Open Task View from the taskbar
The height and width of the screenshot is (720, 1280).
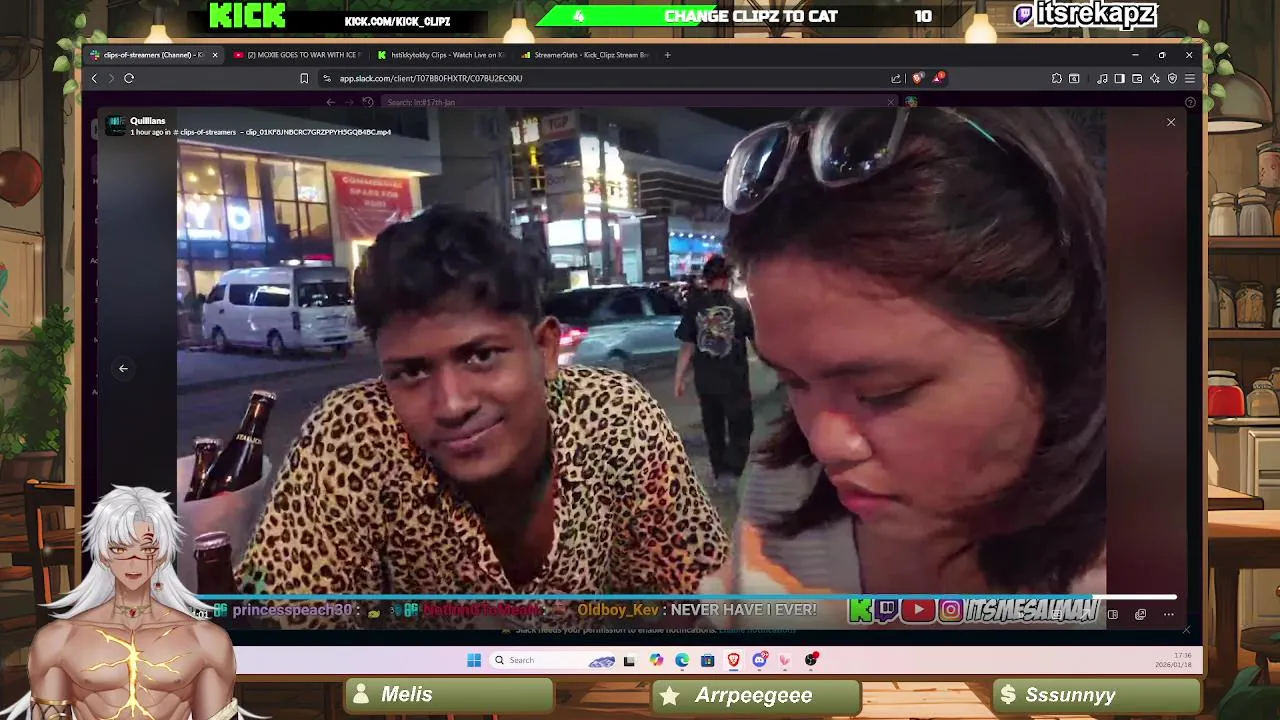(x=629, y=660)
